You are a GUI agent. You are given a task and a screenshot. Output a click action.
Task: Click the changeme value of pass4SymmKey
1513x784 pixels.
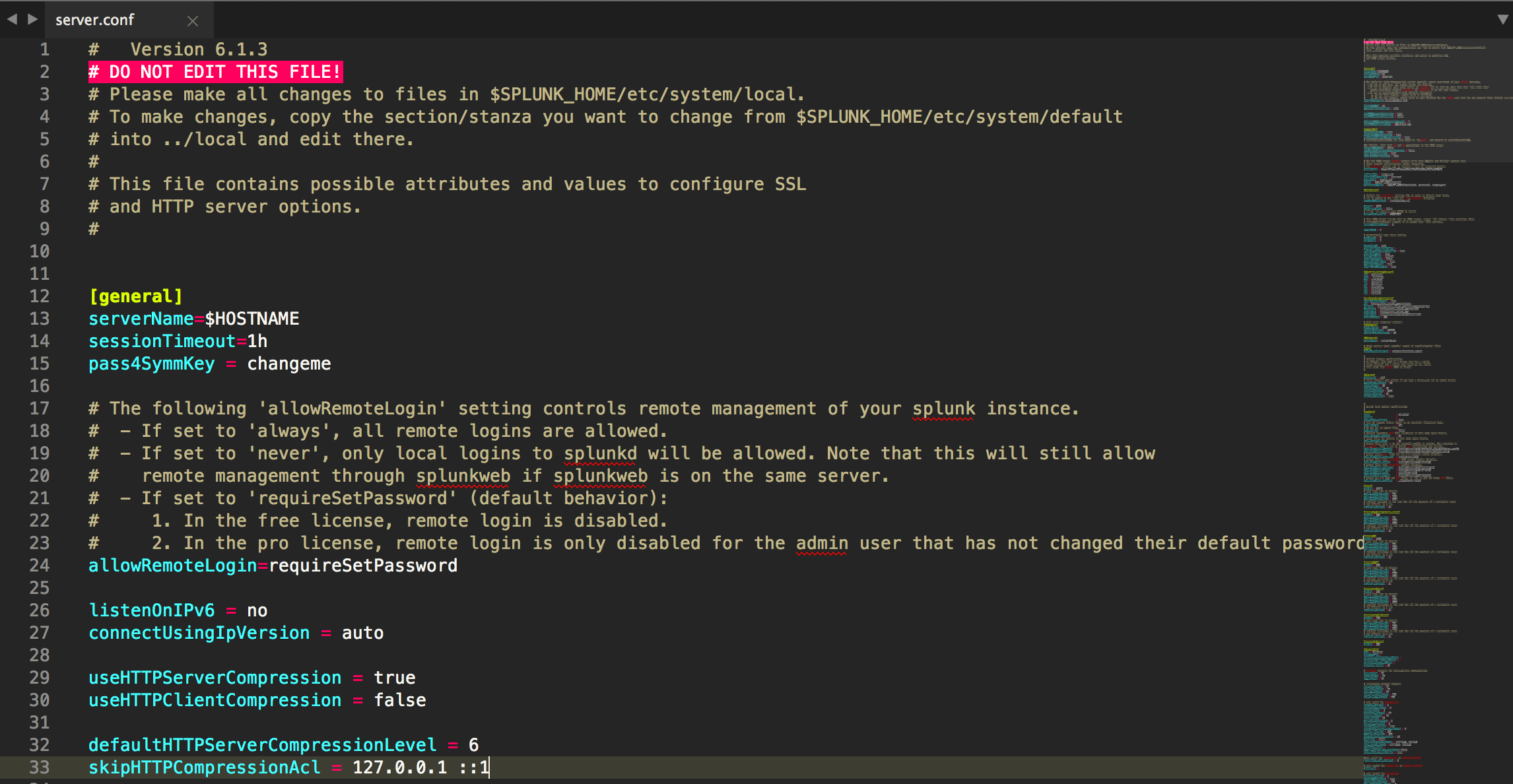(x=288, y=364)
